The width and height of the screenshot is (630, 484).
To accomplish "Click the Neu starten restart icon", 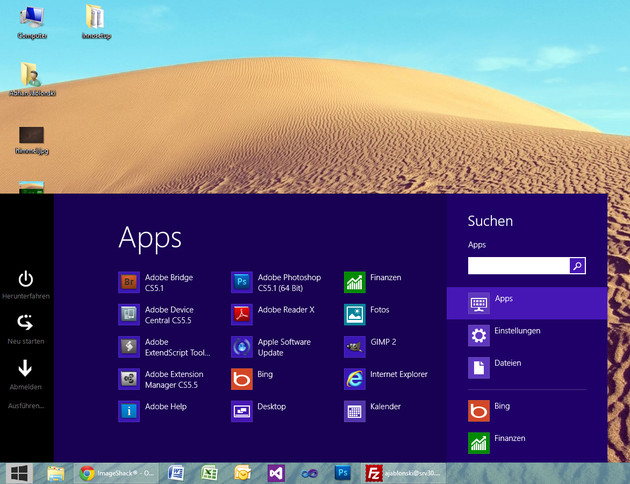I will [x=25, y=323].
